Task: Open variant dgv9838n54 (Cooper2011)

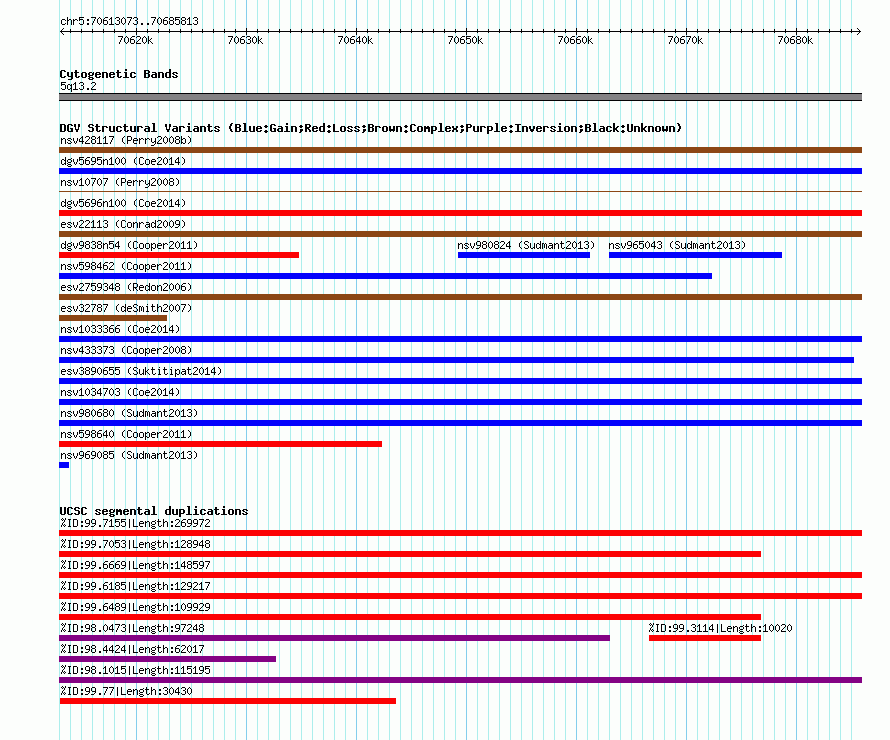Action: coord(129,245)
